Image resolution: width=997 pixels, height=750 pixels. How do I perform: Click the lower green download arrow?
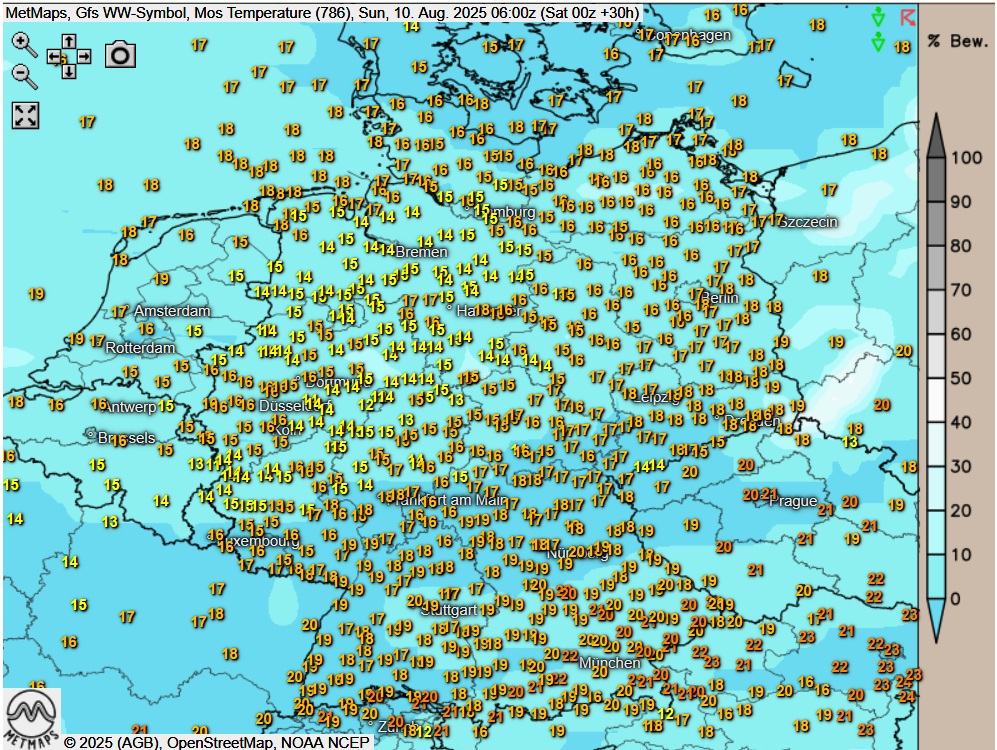tap(878, 41)
